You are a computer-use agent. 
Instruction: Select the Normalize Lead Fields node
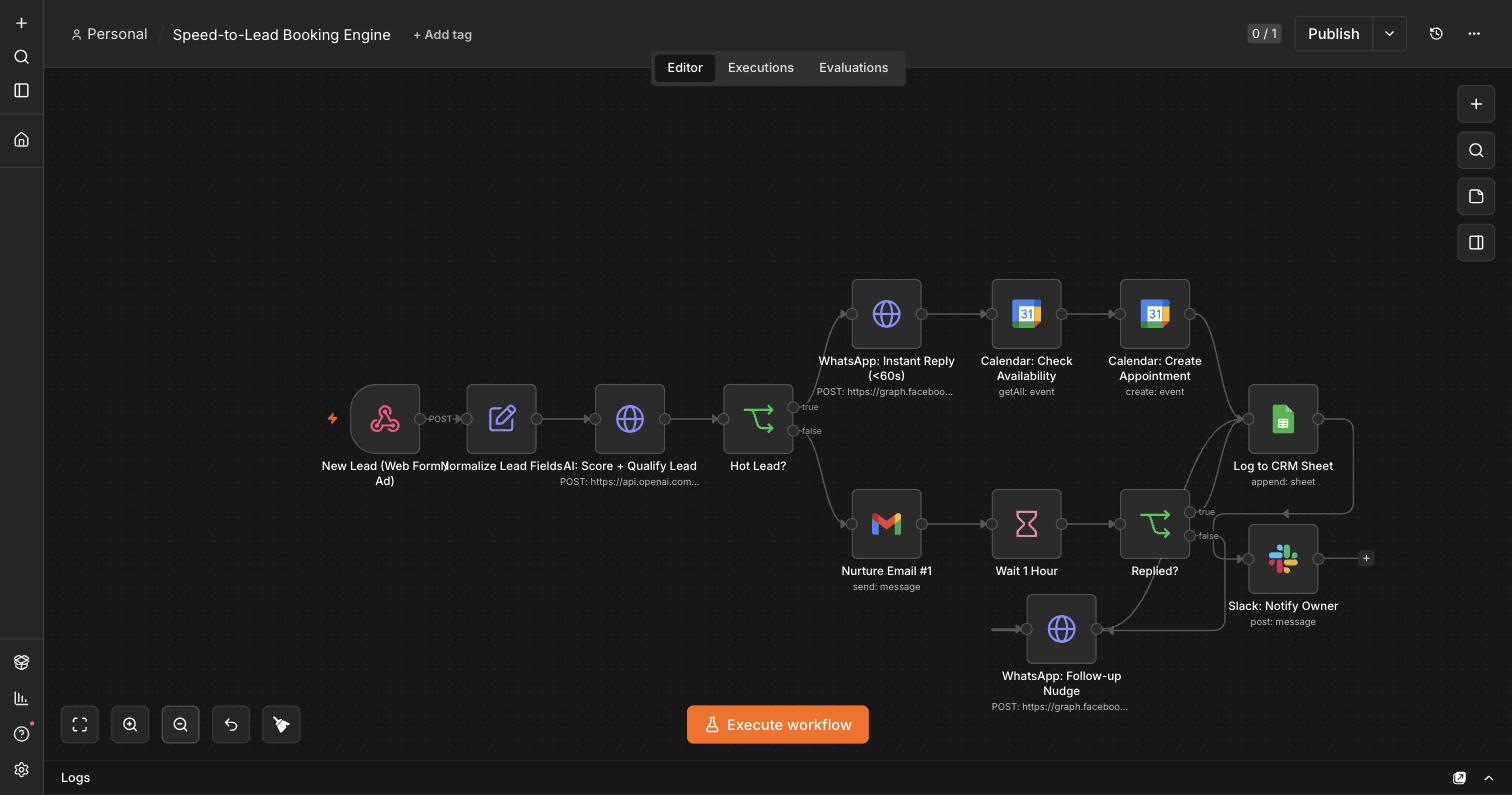pos(502,419)
